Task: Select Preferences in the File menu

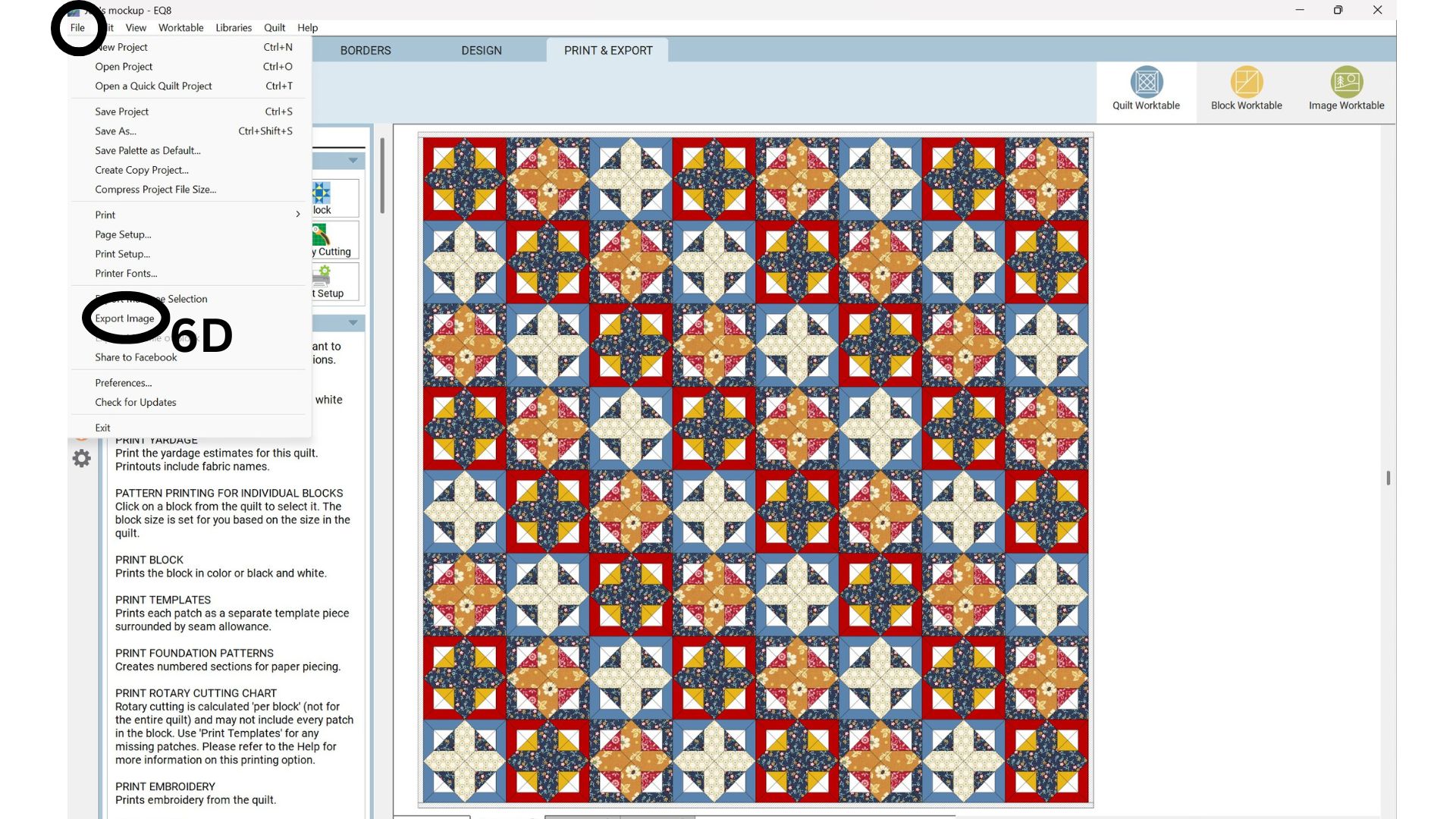Action: 122,382
